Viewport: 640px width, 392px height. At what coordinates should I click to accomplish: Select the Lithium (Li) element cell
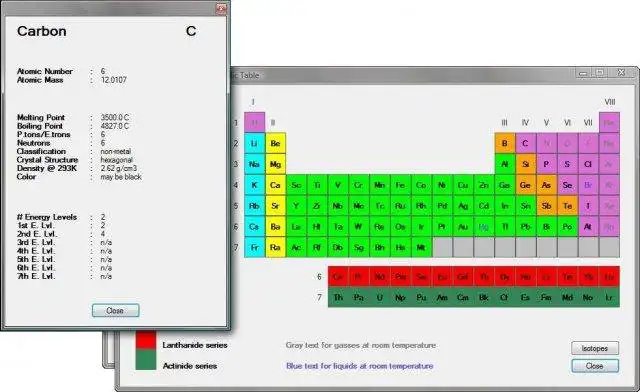(x=254, y=143)
